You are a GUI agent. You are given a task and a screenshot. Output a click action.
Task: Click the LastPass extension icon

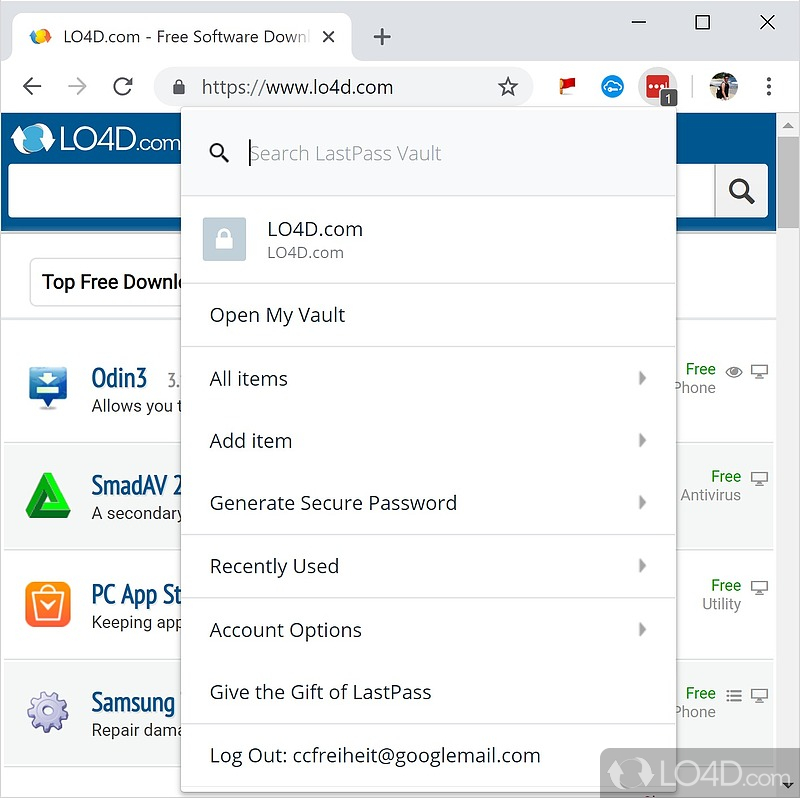click(x=658, y=87)
